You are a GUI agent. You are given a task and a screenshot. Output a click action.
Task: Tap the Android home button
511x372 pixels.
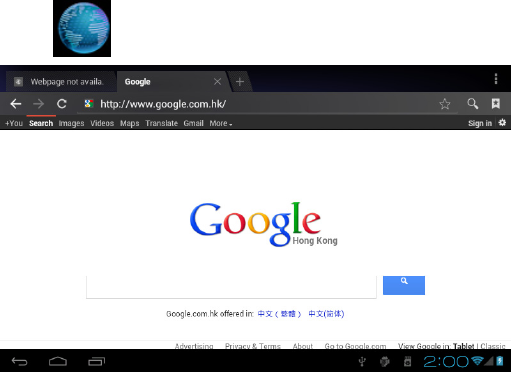[58, 361]
